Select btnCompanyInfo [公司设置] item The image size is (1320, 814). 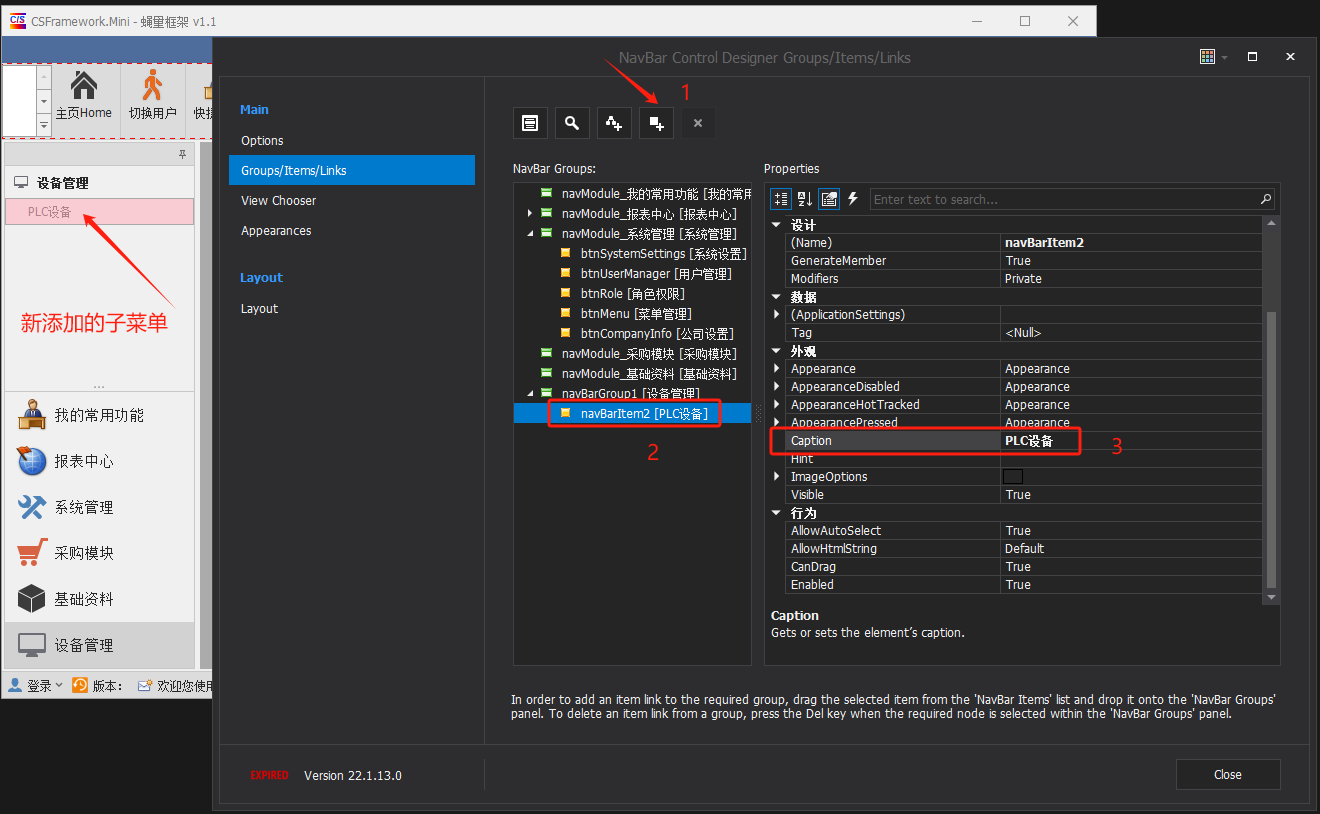coord(657,334)
